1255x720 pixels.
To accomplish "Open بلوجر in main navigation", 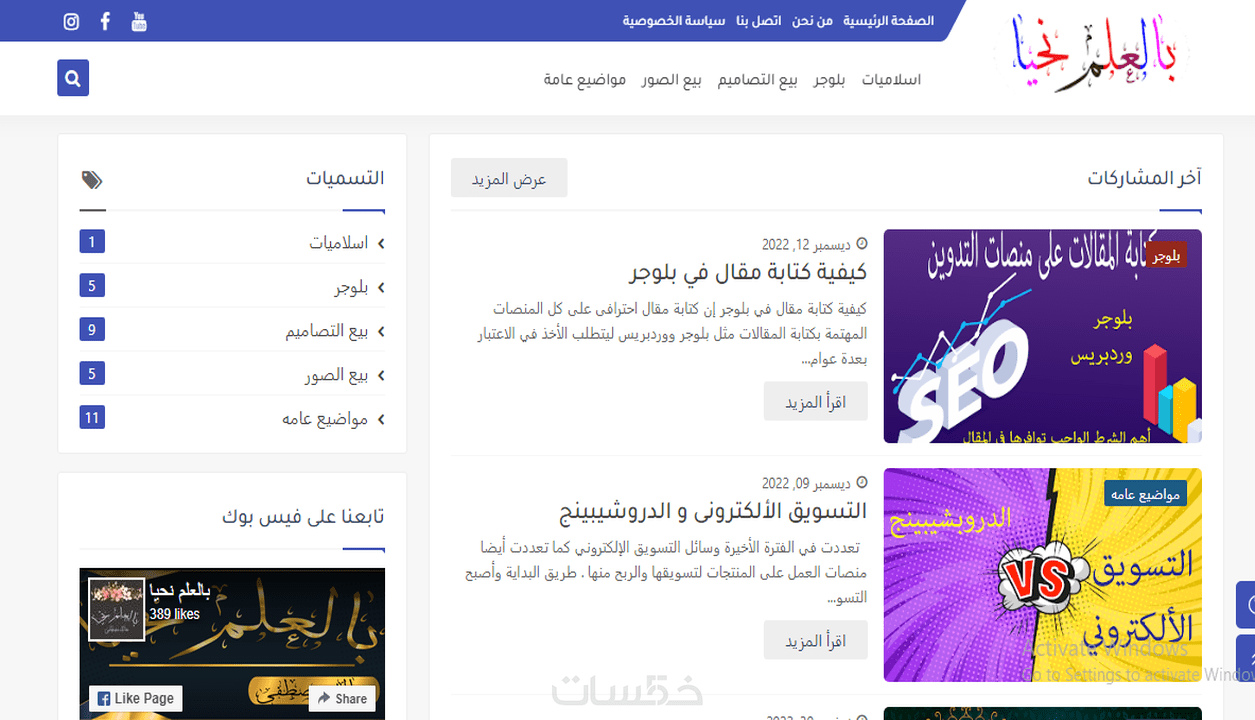I will click(x=829, y=79).
